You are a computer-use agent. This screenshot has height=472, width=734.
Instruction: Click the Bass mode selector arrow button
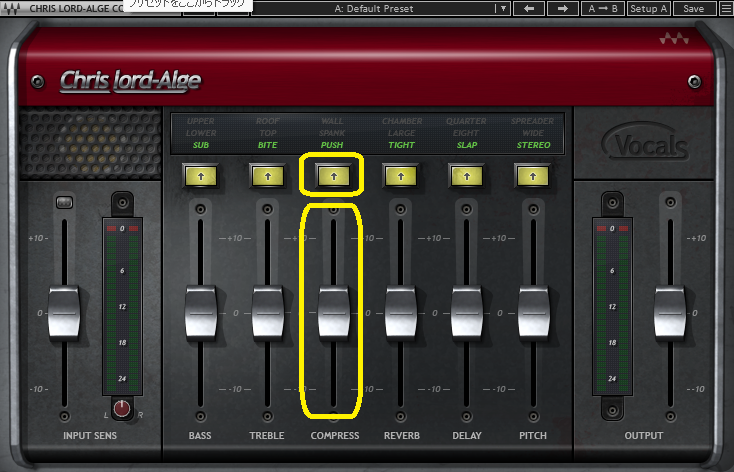click(200, 176)
